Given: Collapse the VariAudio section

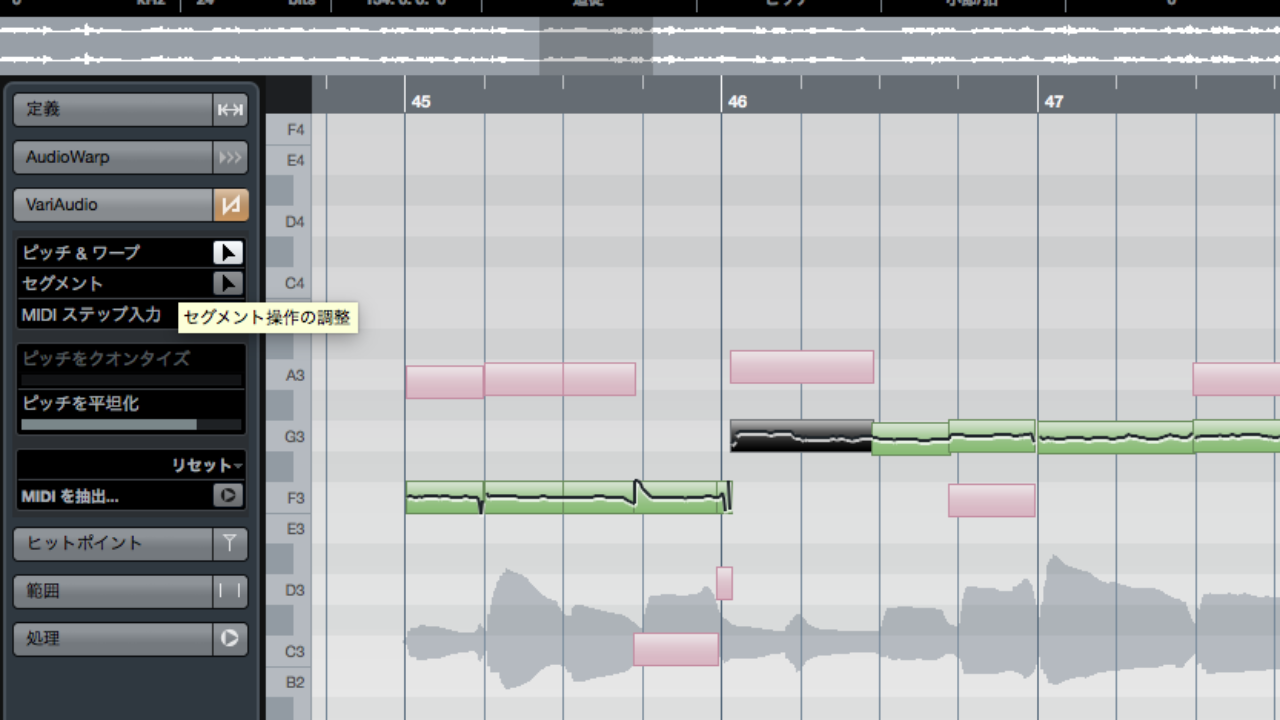Looking at the screenshot, I should point(113,204).
